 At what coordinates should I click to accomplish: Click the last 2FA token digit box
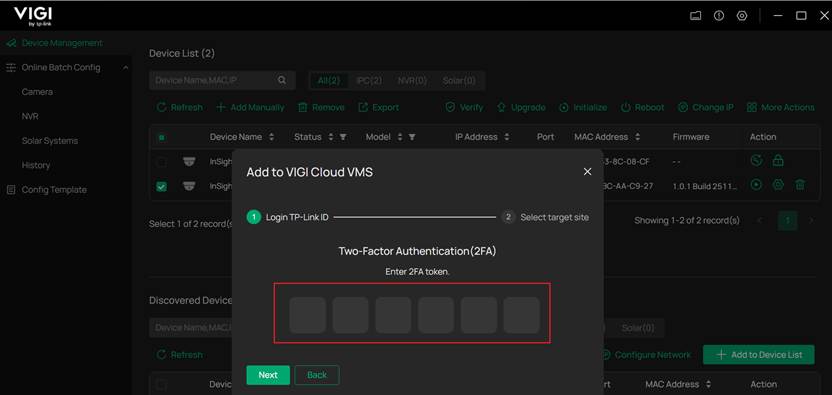click(522, 315)
